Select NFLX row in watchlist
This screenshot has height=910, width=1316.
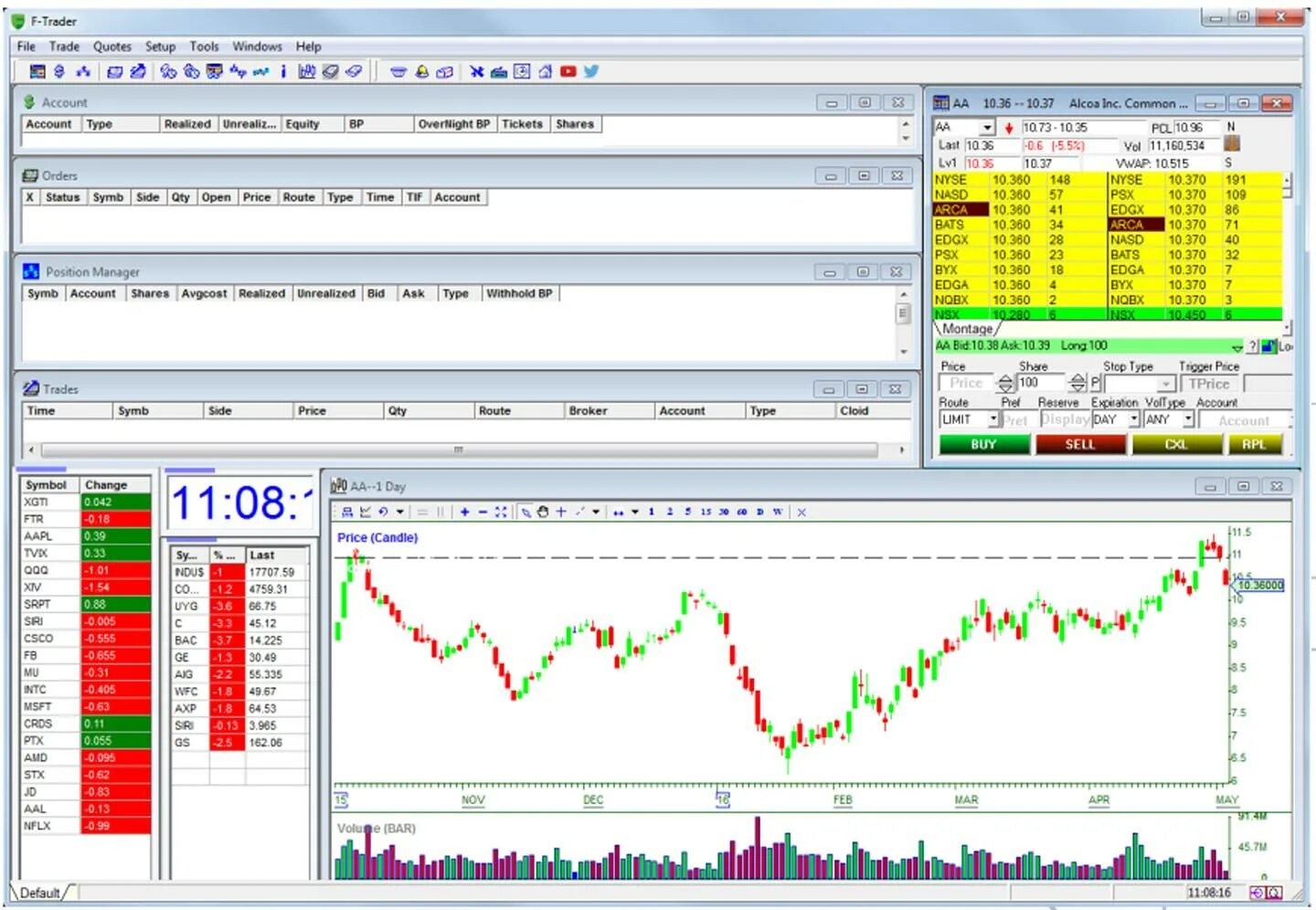(x=85, y=826)
